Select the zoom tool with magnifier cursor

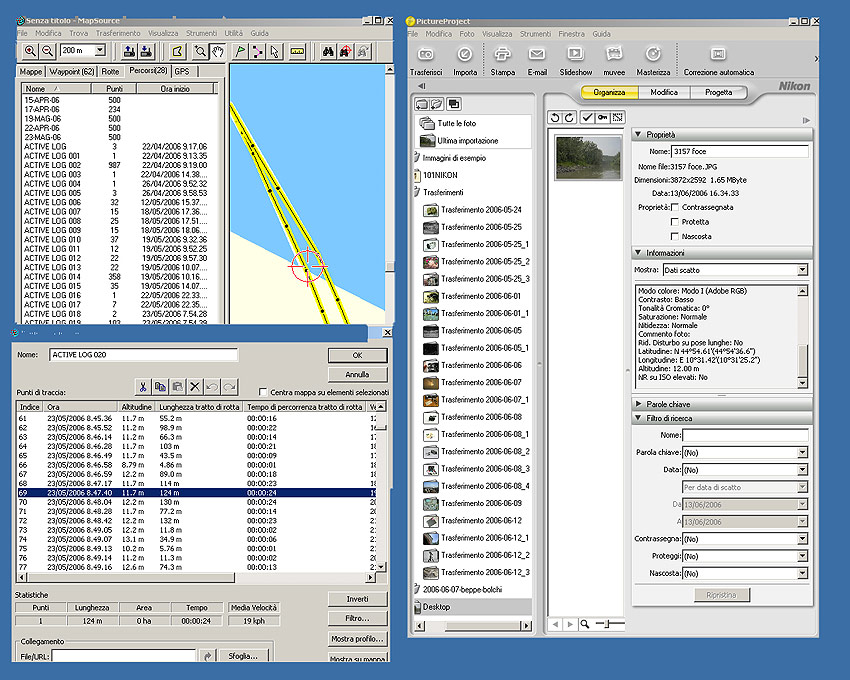point(201,52)
